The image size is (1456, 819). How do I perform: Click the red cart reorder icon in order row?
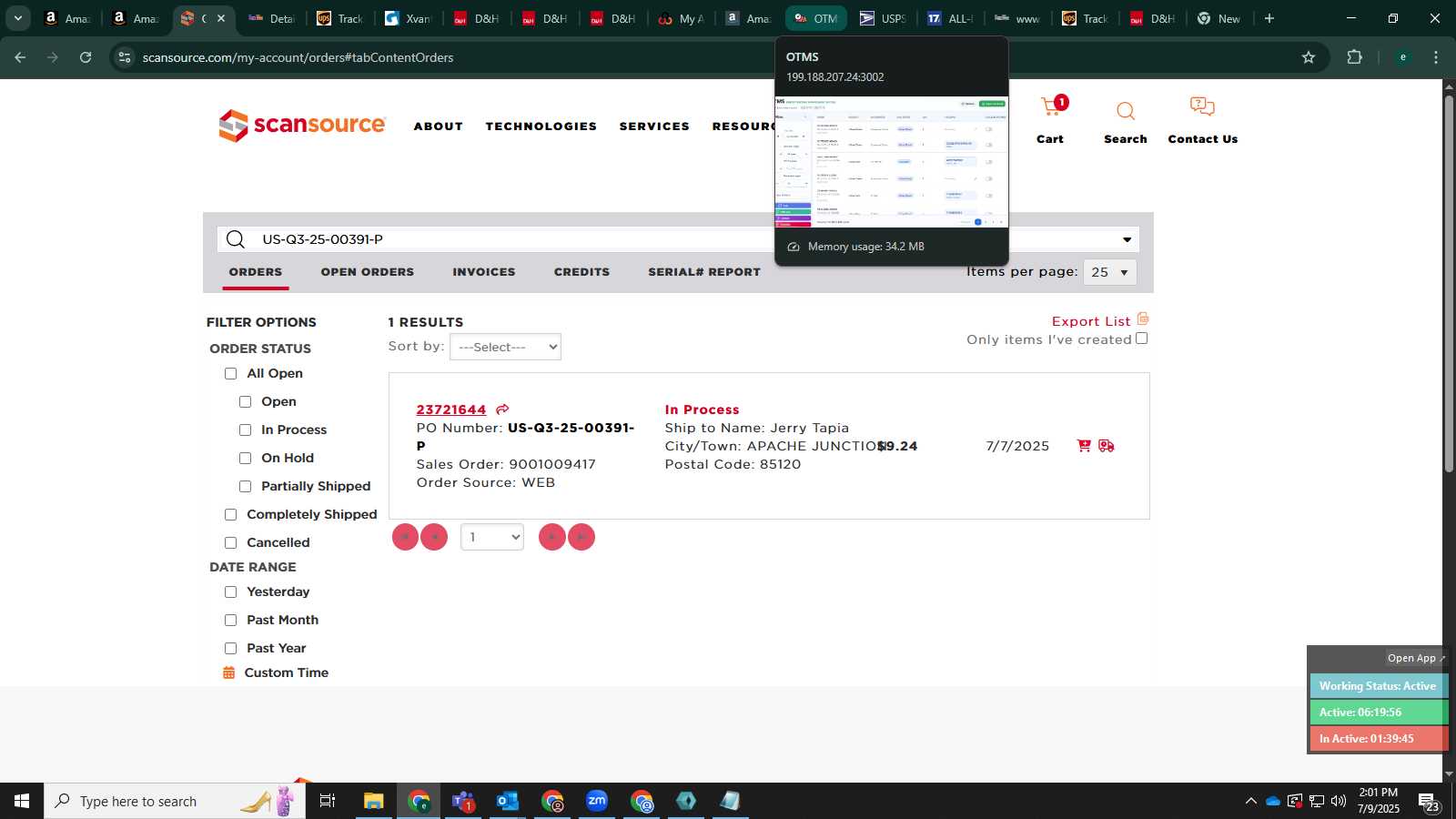tap(1083, 446)
